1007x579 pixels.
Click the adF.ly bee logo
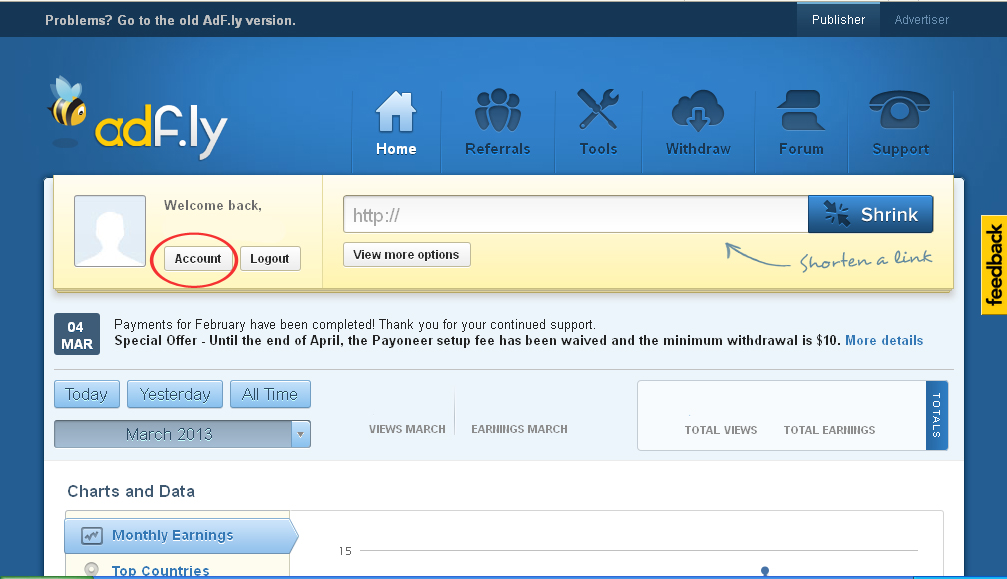point(137,119)
